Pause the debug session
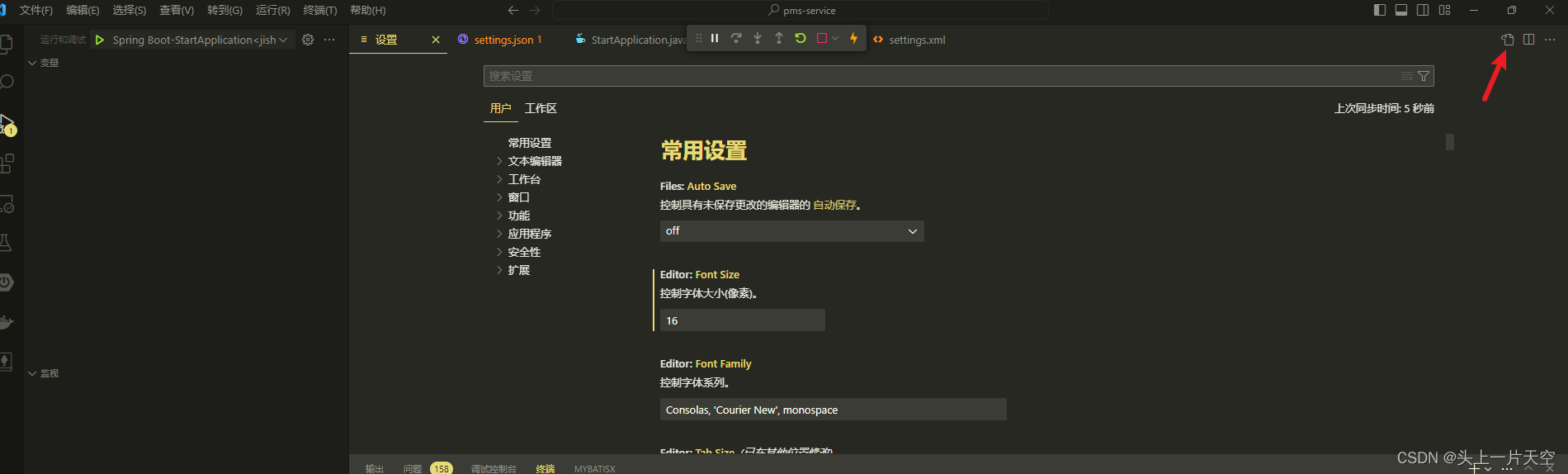The image size is (1568, 474). point(715,38)
